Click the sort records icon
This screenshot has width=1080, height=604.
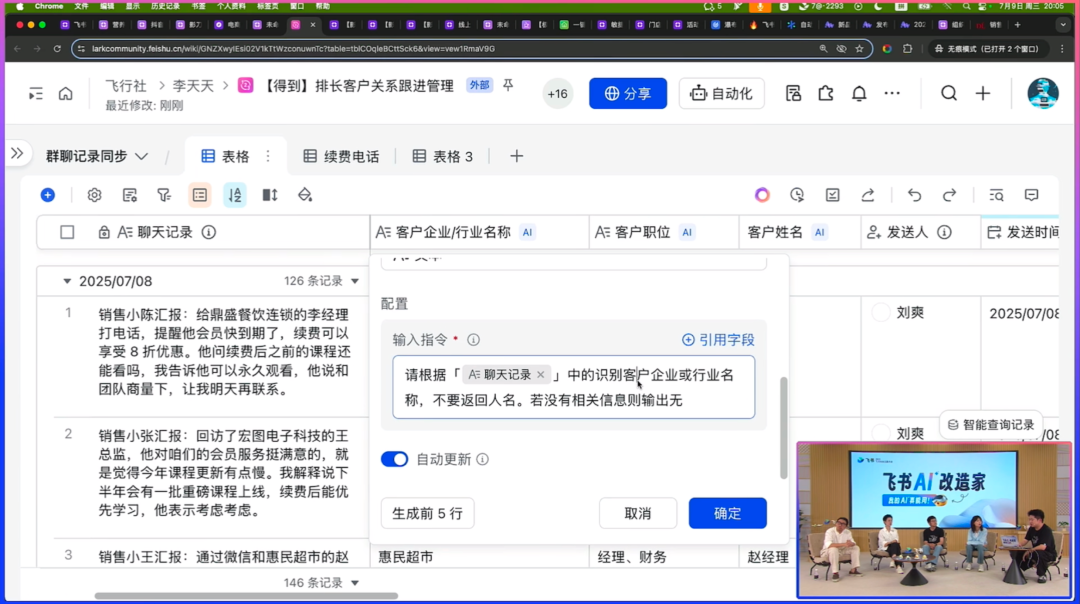(235, 195)
